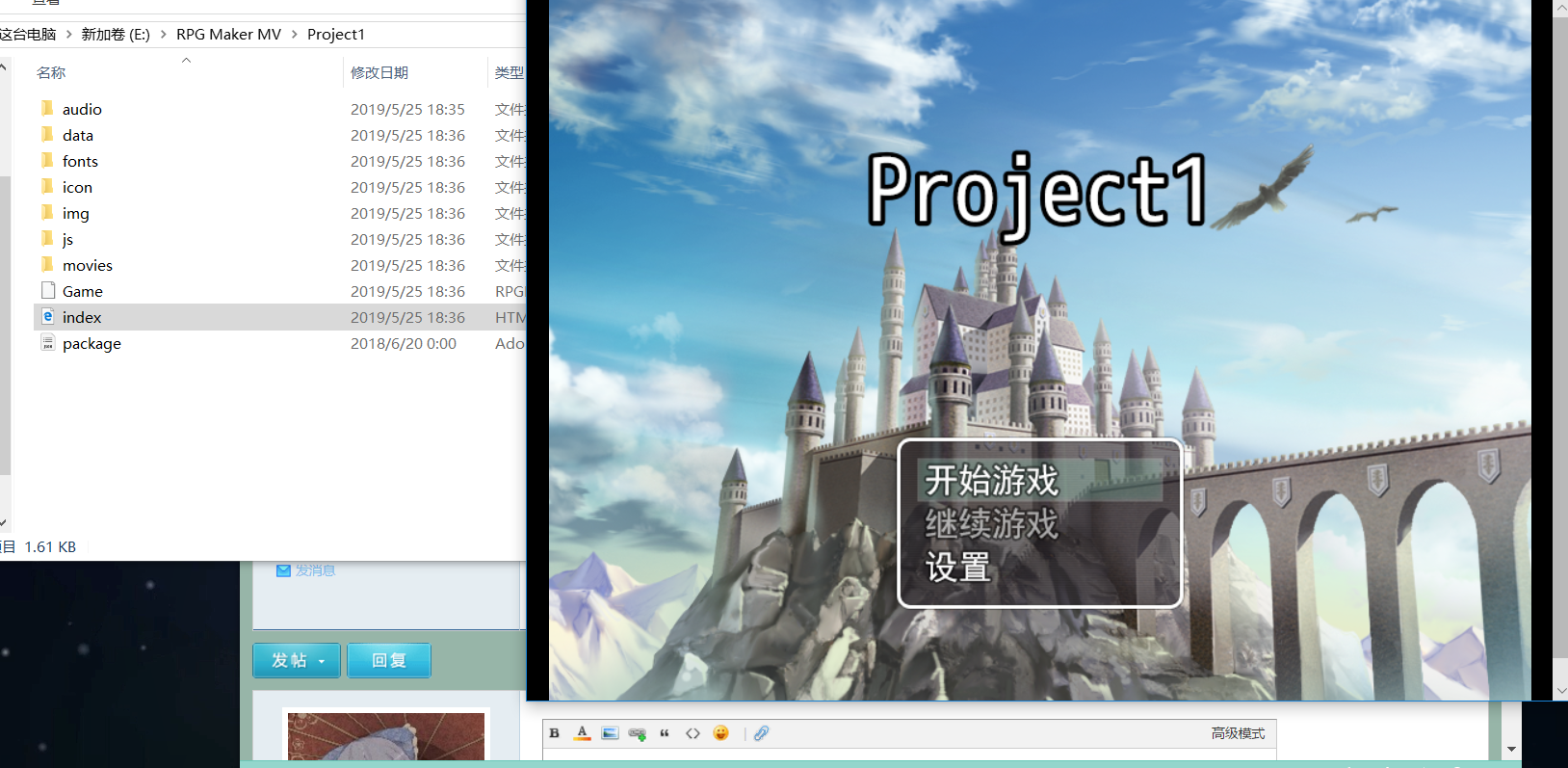Click the browser page scrollbar down arrow

click(1511, 749)
